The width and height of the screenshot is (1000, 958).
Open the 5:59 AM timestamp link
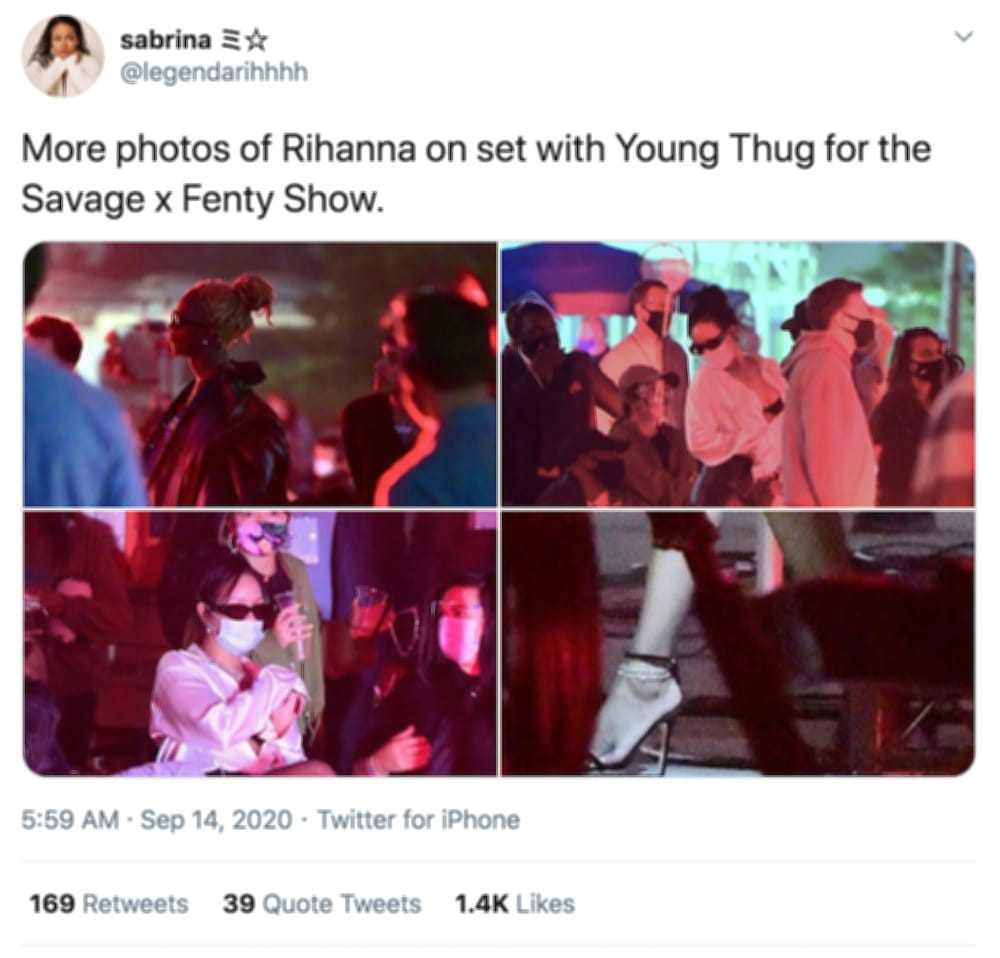(70, 820)
